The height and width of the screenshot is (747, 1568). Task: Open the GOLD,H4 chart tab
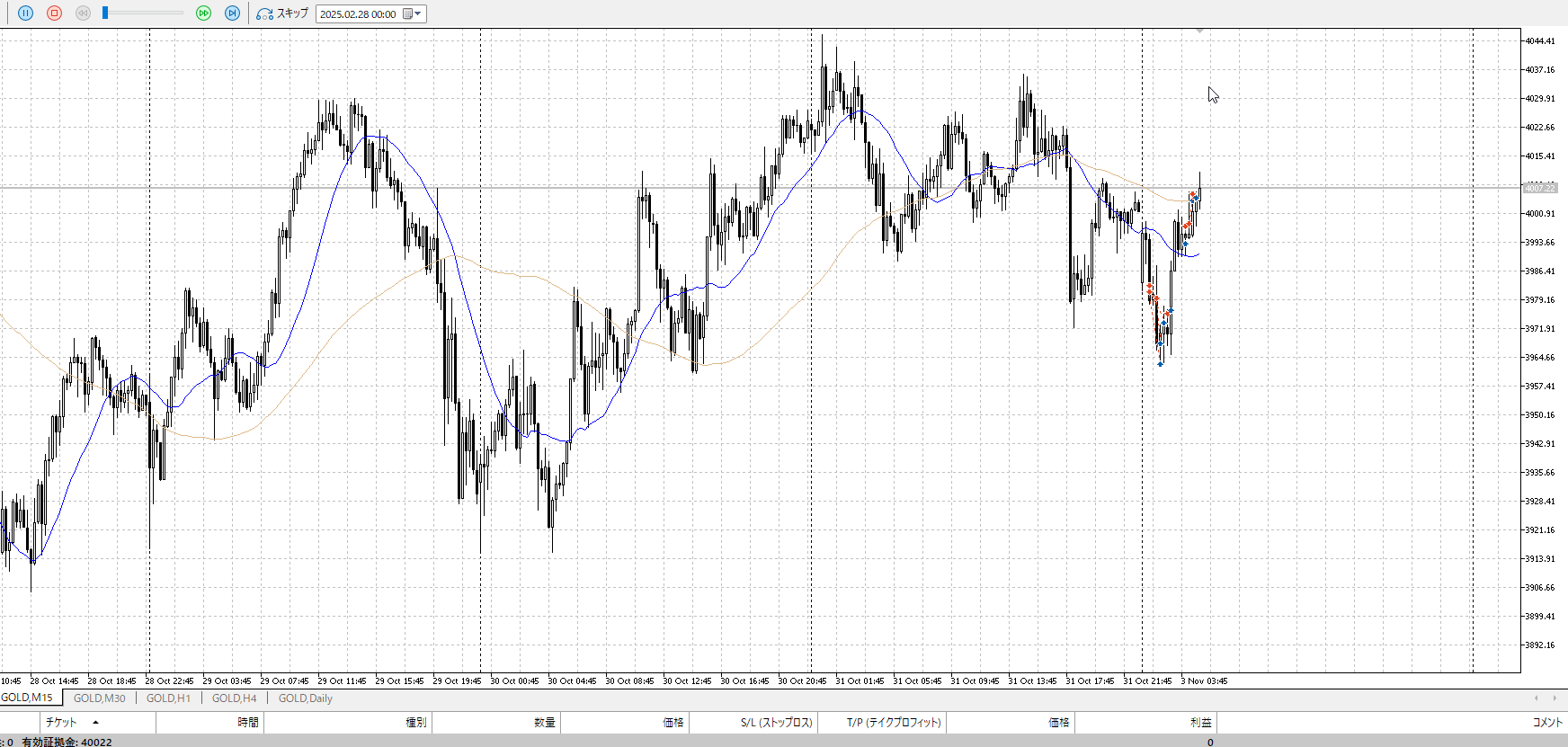tap(234, 698)
